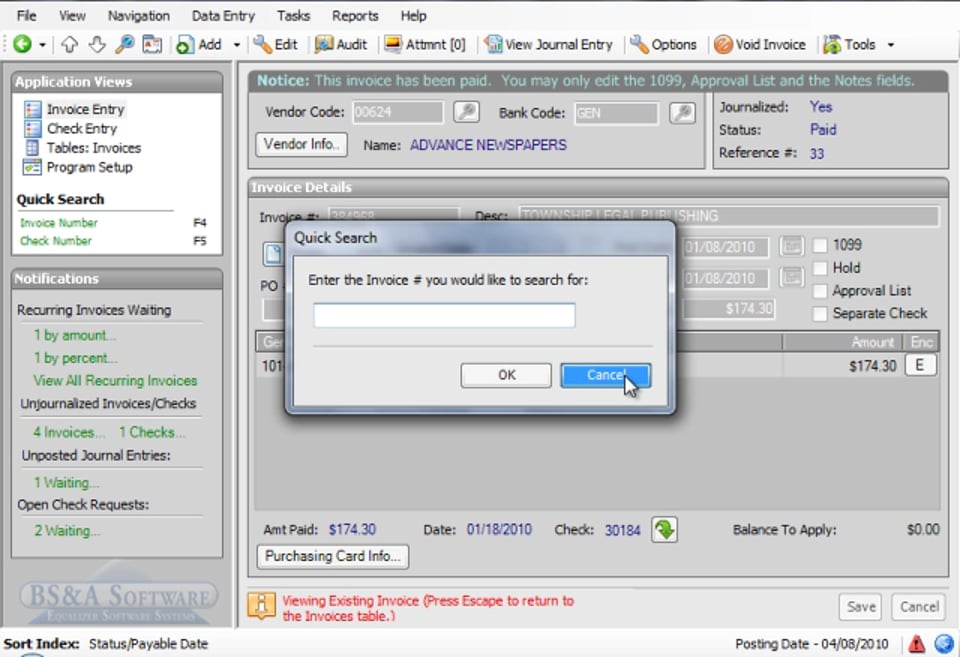Click the Add toolbar button
960x657 pixels.
point(198,44)
